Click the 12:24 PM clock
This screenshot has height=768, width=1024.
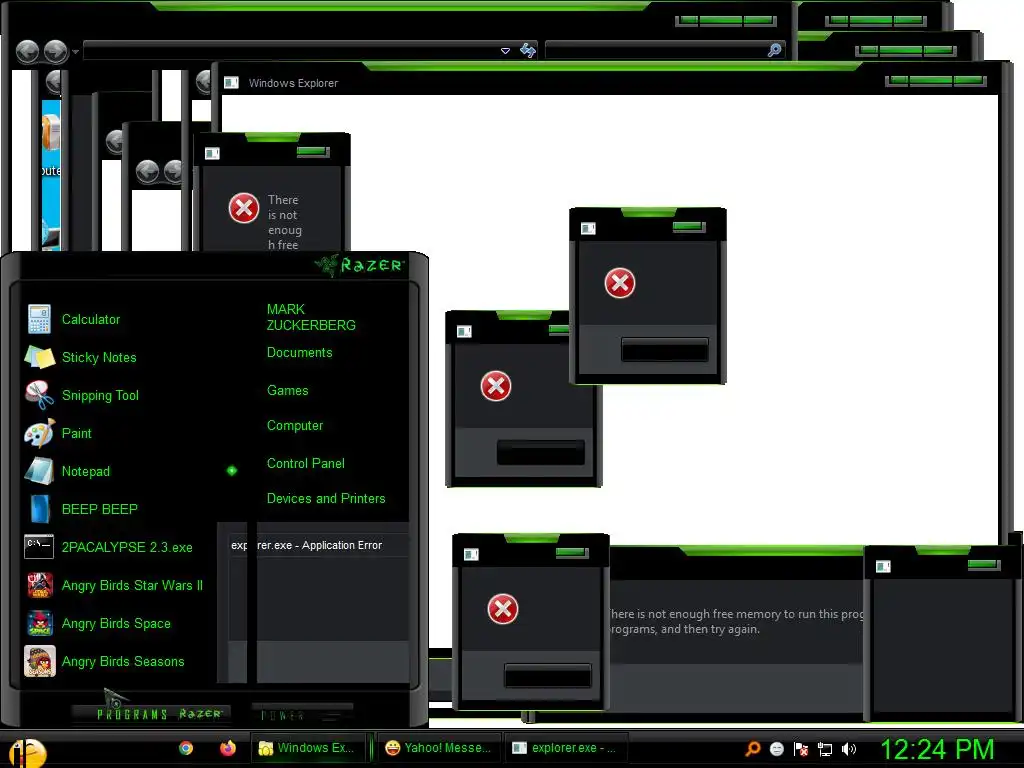937,749
